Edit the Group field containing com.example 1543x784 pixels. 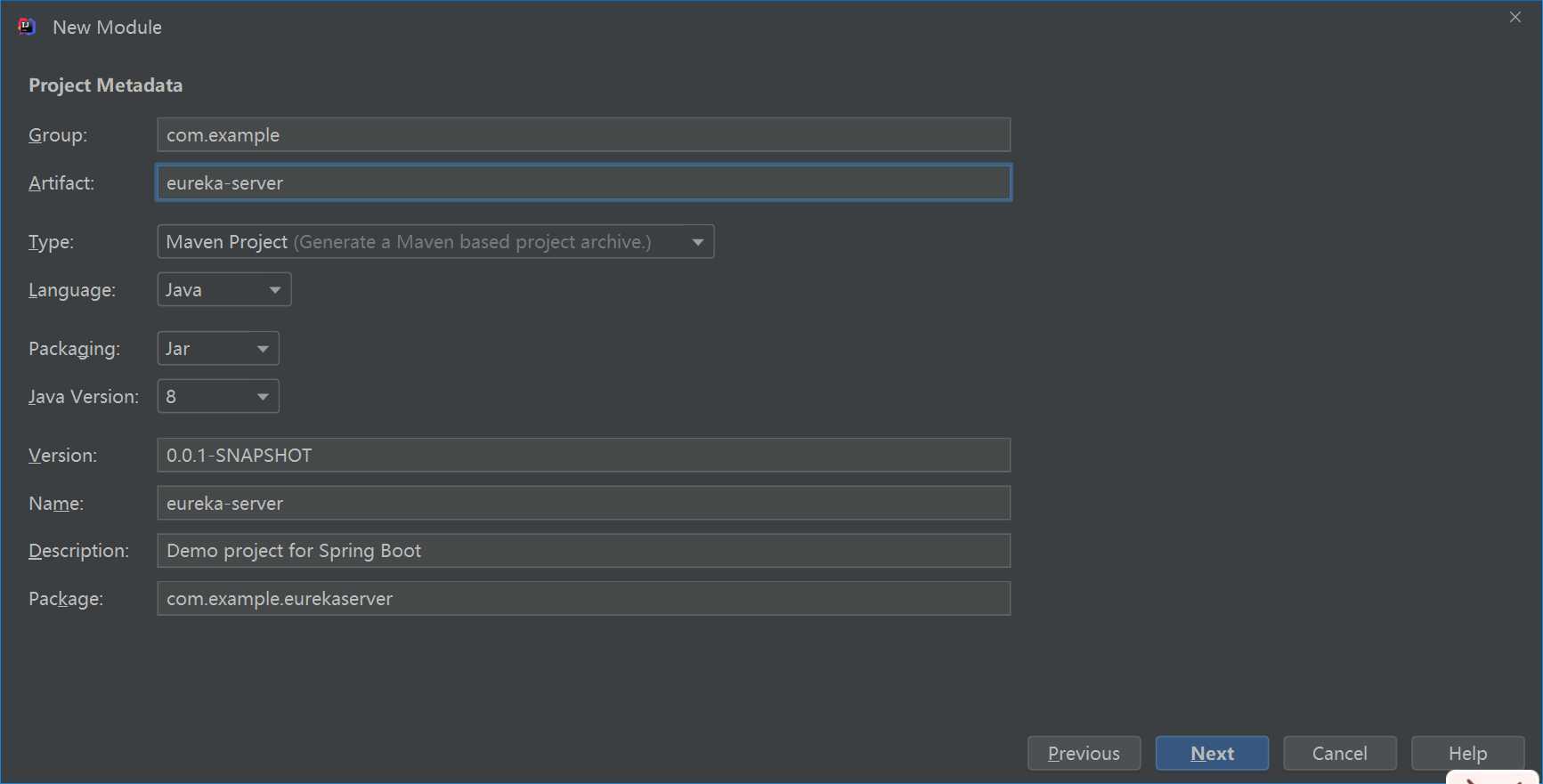coord(584,135)
